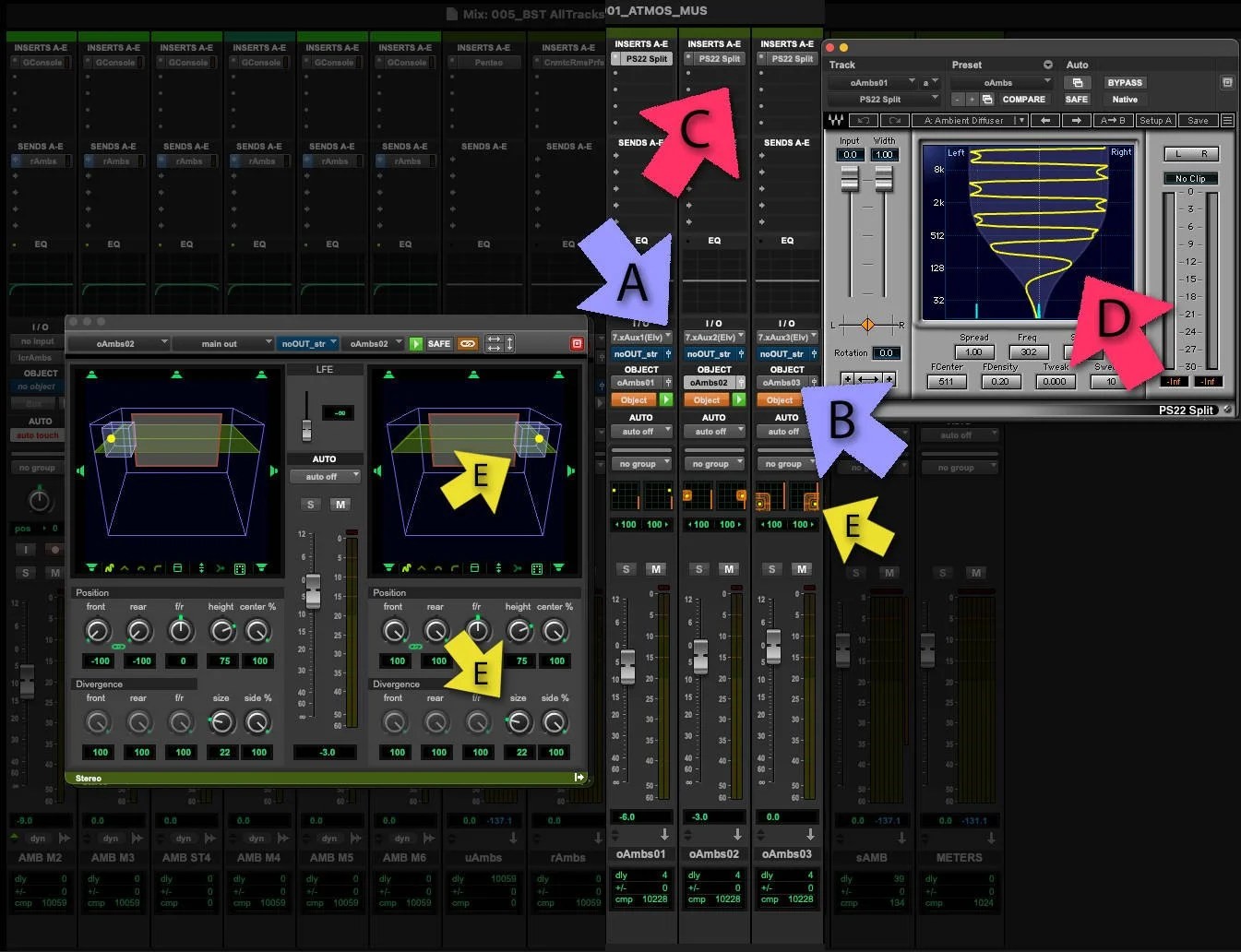Image resolution: width=1241 pixels, height=952 pixels.
Task: Open the Preset menu circle arrow in PS22 Split
Action: click(1048, 65)
